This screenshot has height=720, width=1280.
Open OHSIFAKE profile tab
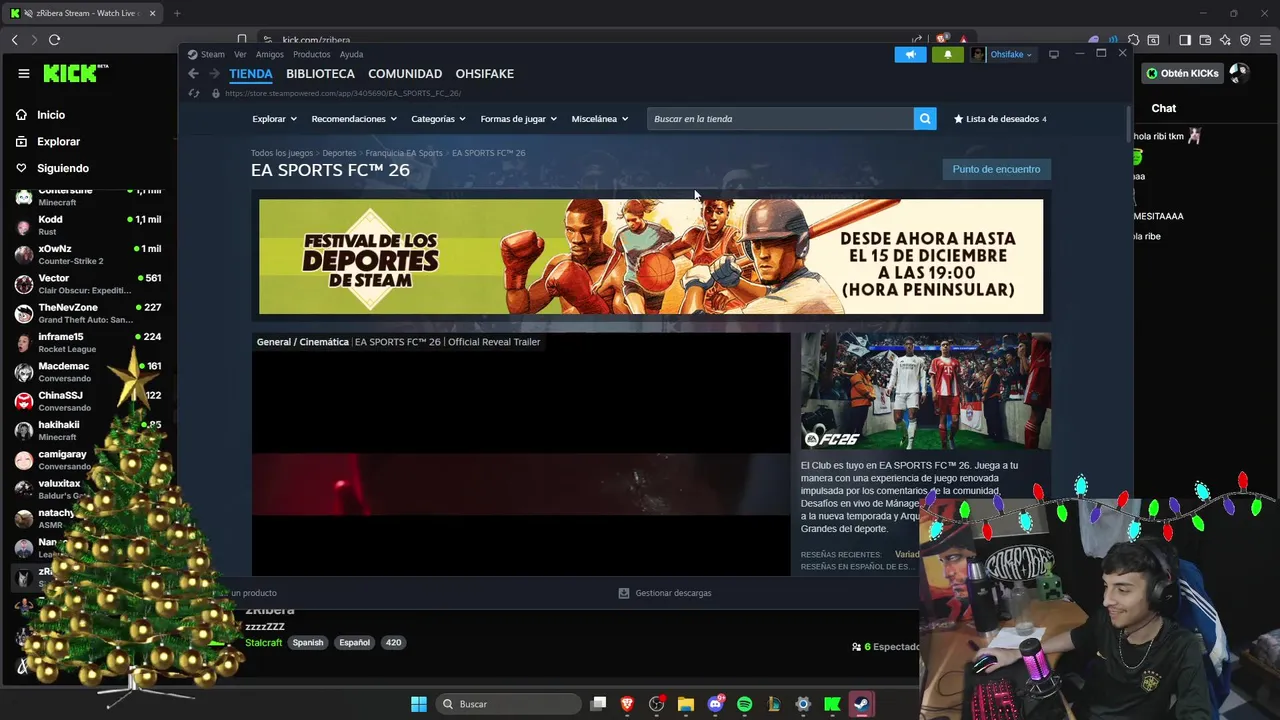pyautogui.click(x=485, y=74)
